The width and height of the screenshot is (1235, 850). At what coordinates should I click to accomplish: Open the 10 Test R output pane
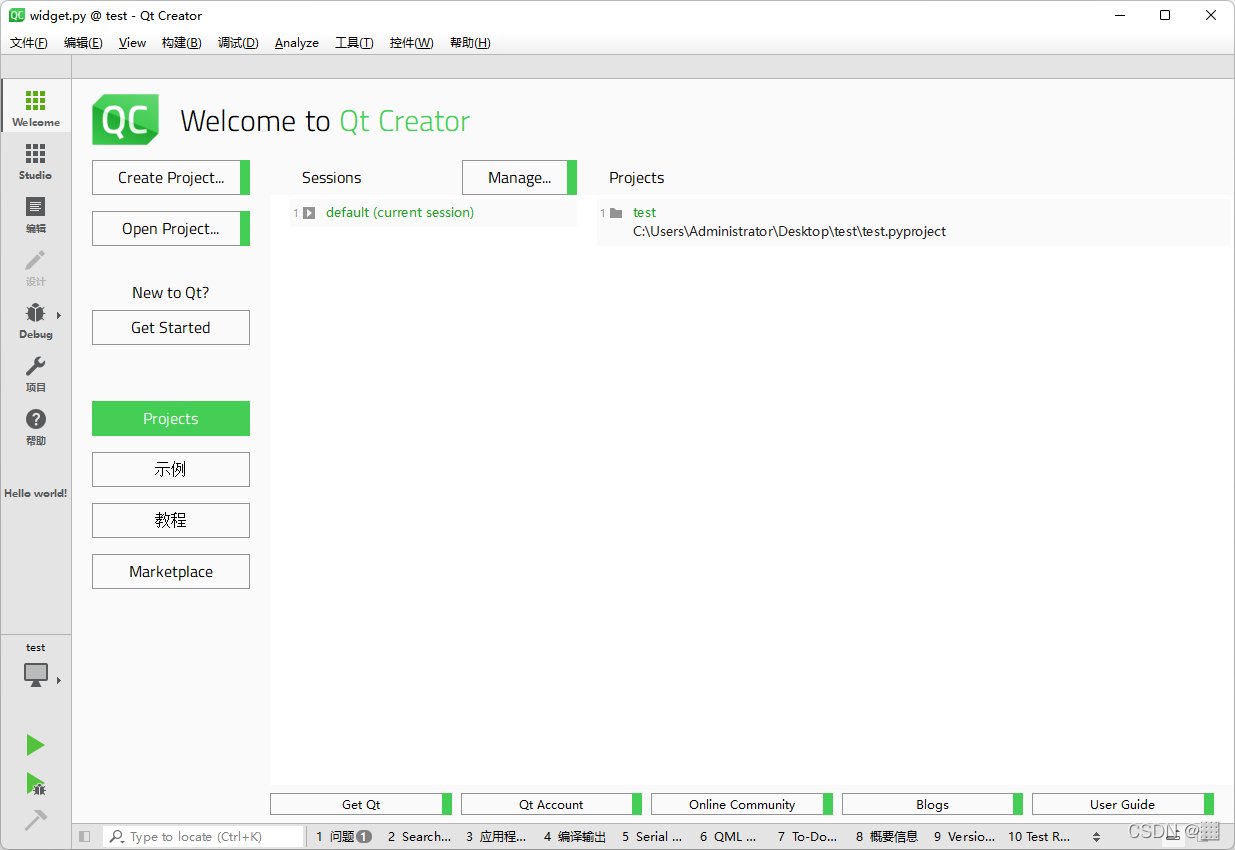(x=1040, y=836)
